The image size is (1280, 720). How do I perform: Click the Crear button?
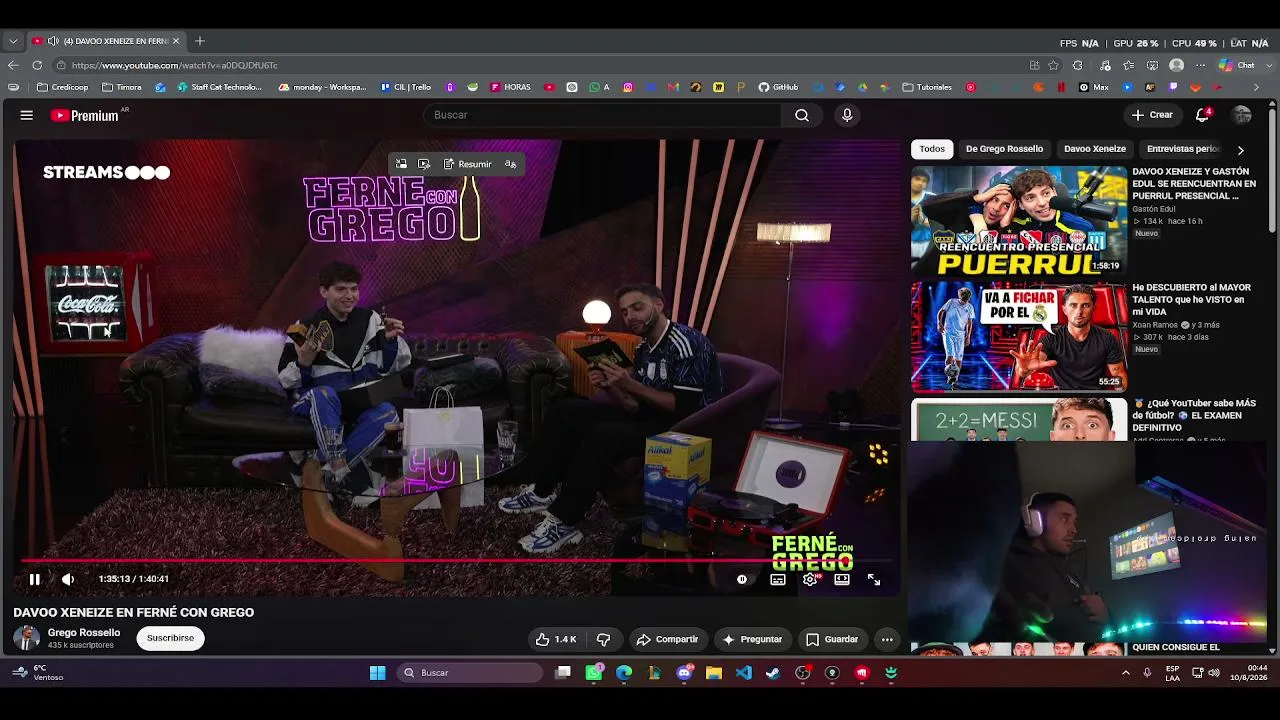(1152, 115)
